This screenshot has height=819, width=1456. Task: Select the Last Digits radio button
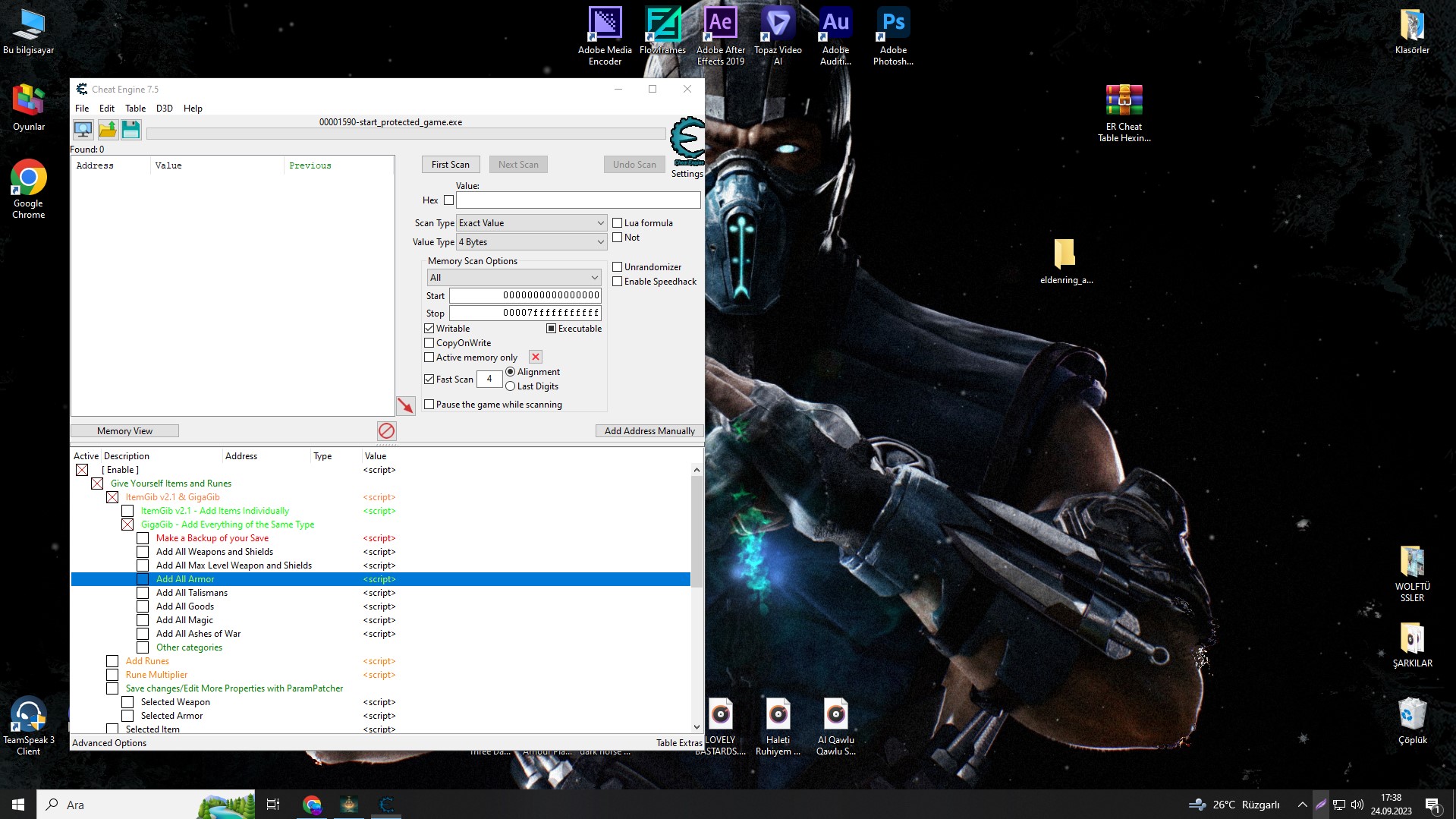[511, 386]
